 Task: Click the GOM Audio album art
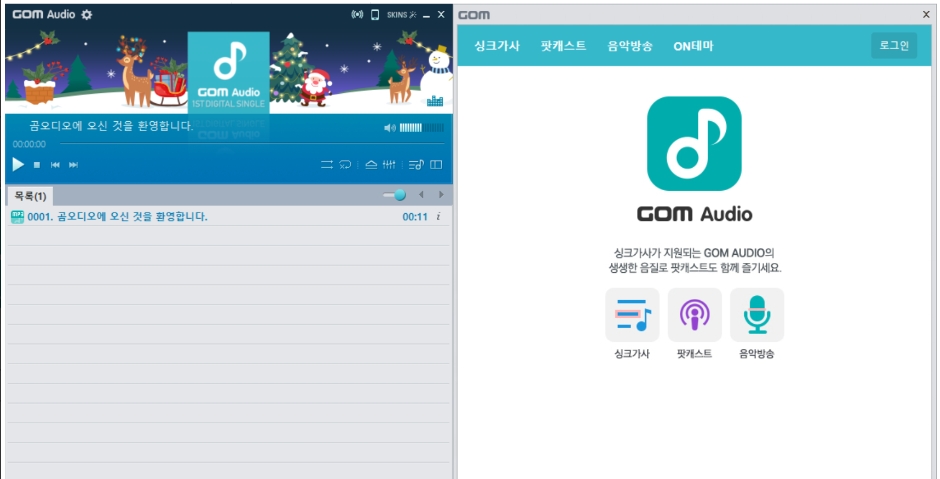228,73
